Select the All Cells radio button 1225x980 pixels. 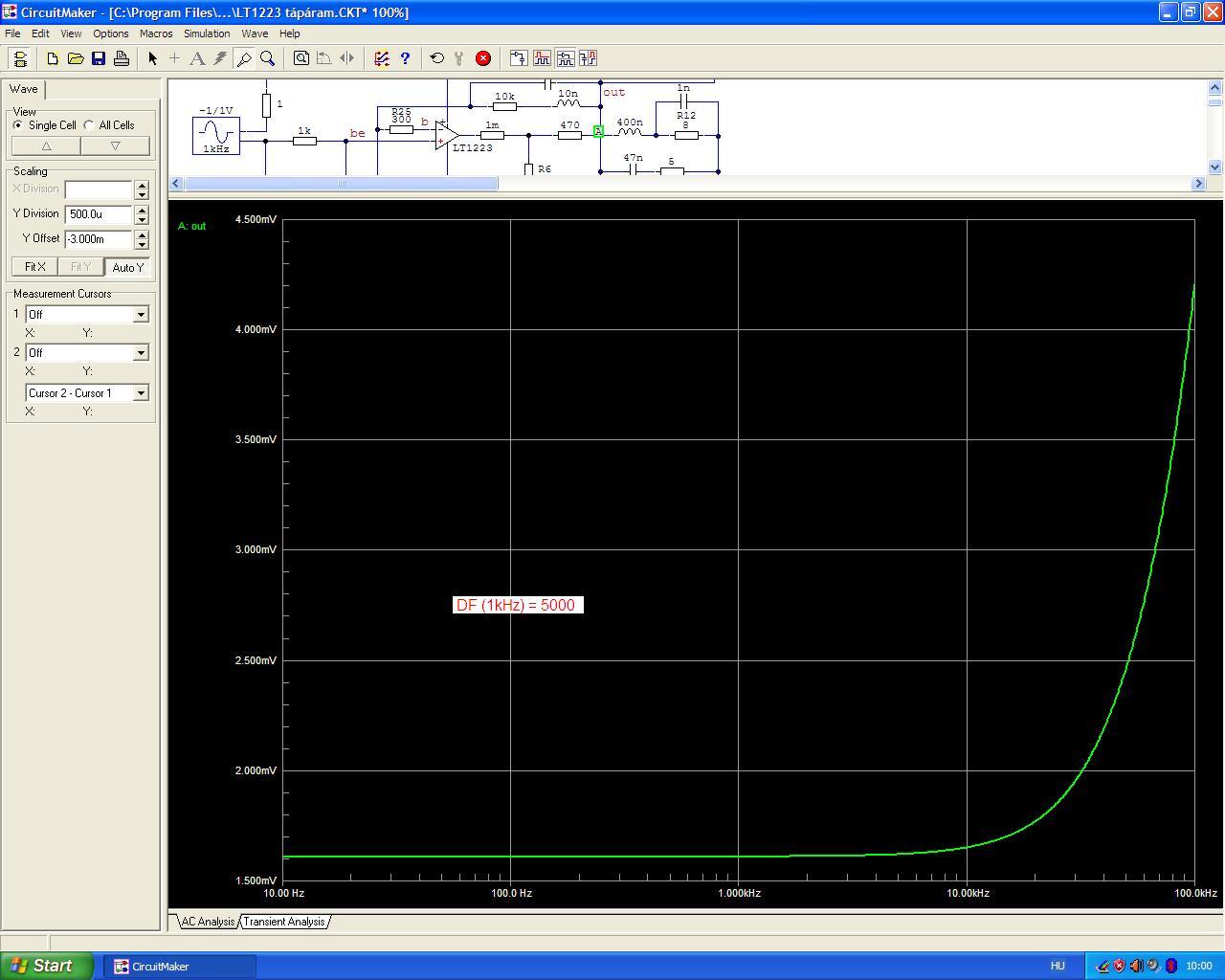[89, 125]
